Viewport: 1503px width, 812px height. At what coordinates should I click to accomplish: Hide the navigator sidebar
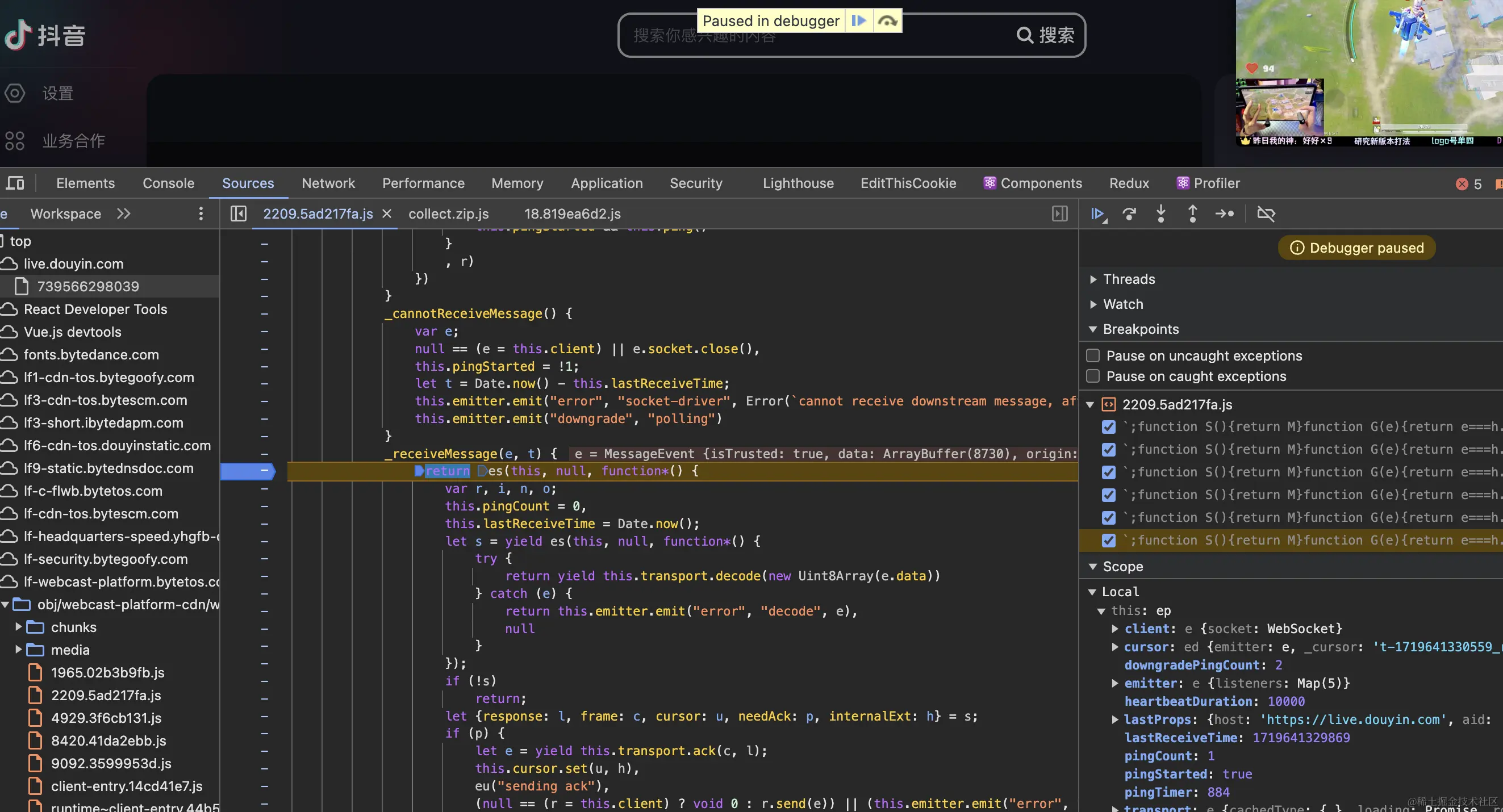point(238,214)
